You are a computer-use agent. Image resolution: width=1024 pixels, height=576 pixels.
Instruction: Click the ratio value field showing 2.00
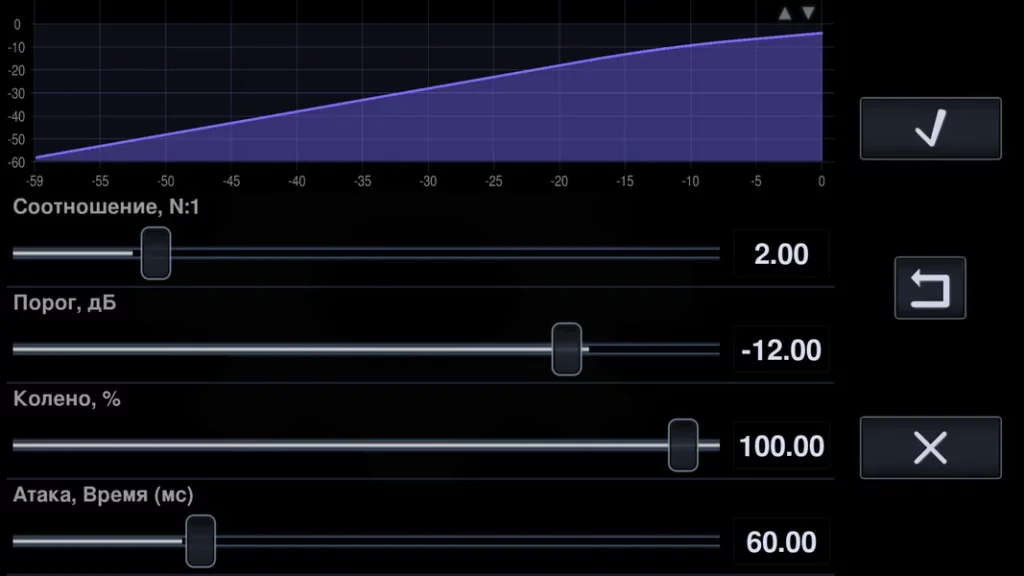point(781,254)
